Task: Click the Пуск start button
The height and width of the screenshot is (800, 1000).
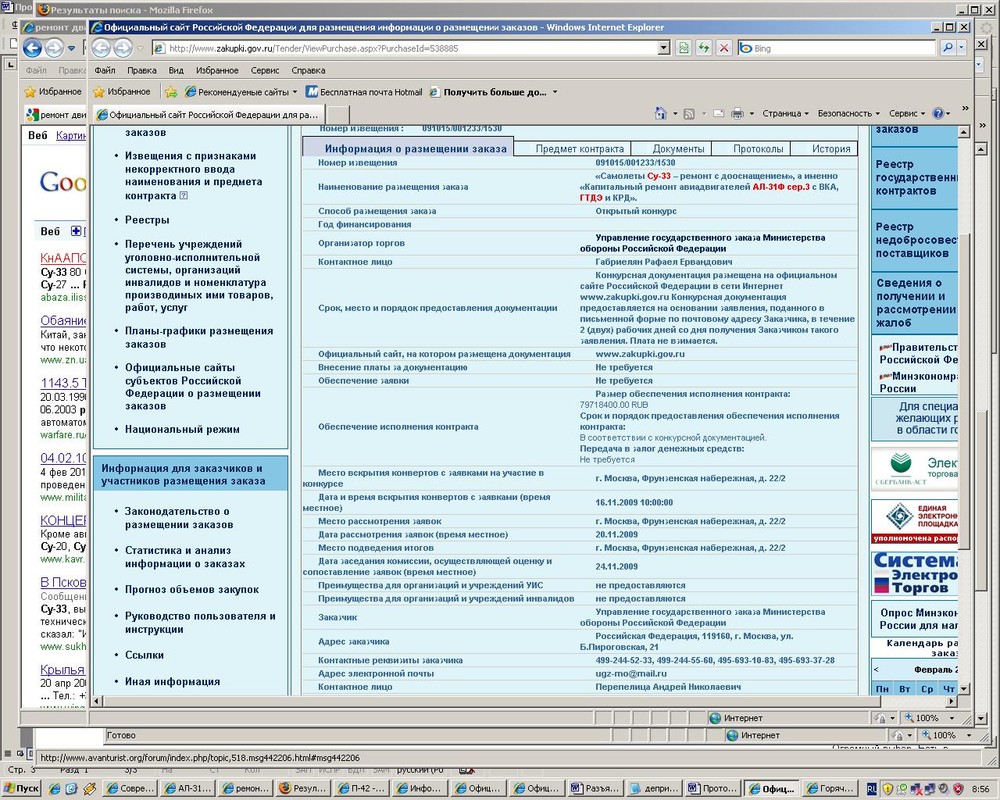Action: click(22, 789)
